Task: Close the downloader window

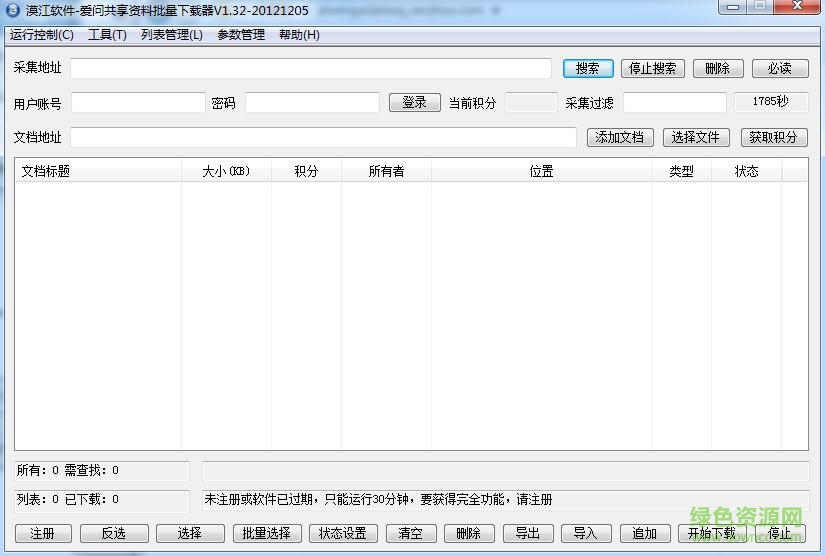Action: pos(797,7)
